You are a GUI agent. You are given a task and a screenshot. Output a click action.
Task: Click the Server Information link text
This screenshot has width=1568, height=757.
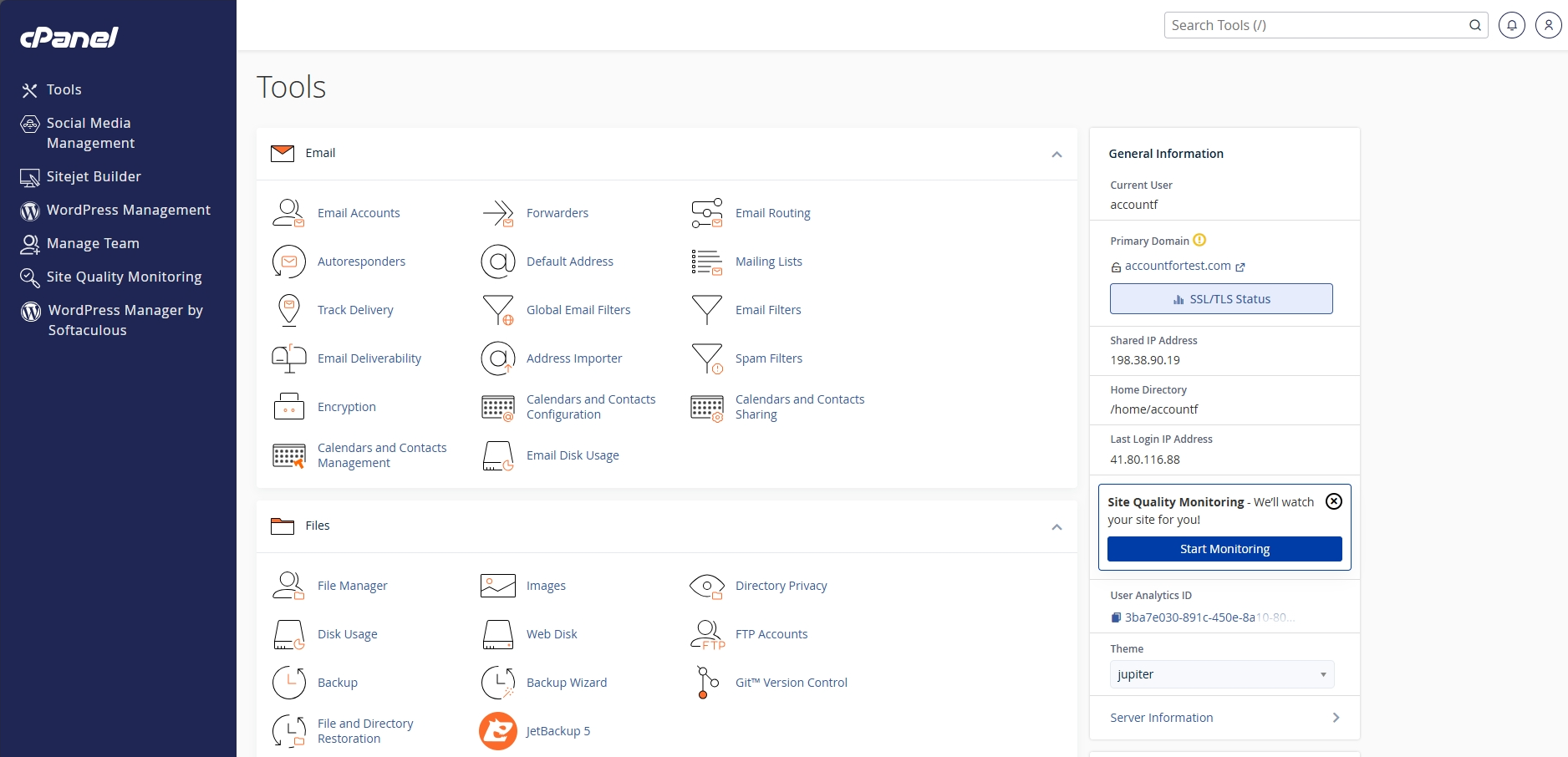coord(1162,718)
